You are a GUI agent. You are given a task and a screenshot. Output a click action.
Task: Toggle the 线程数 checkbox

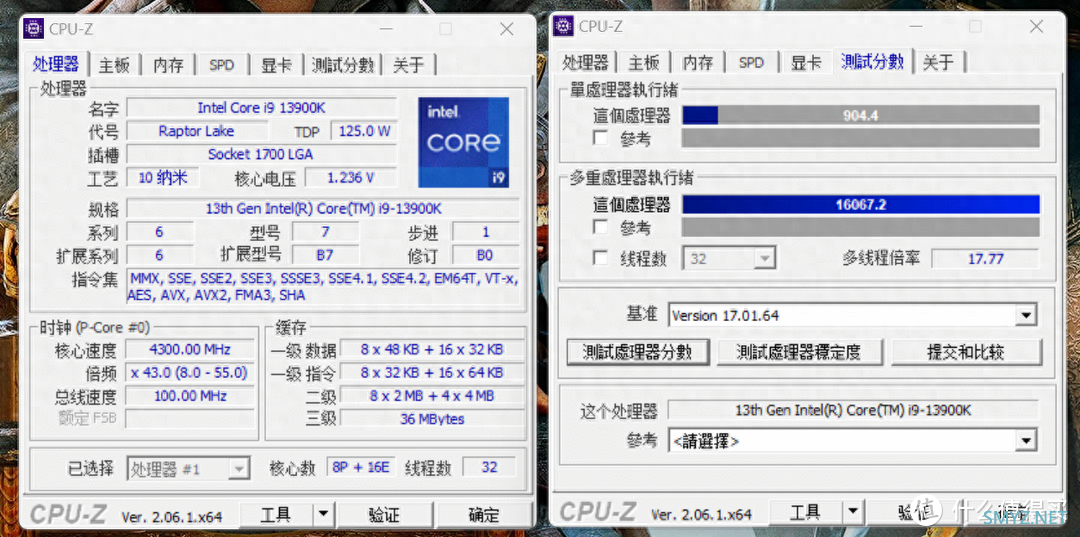point(601,258)
